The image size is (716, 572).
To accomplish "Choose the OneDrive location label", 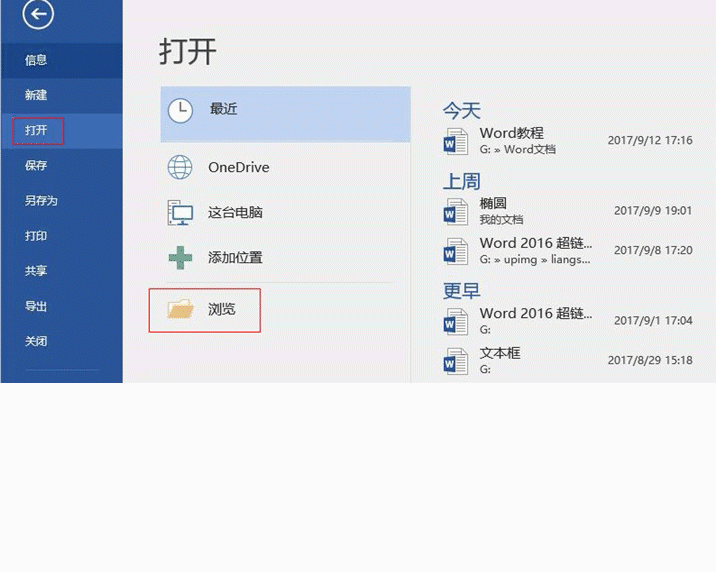I will click(x=239, y=168).
